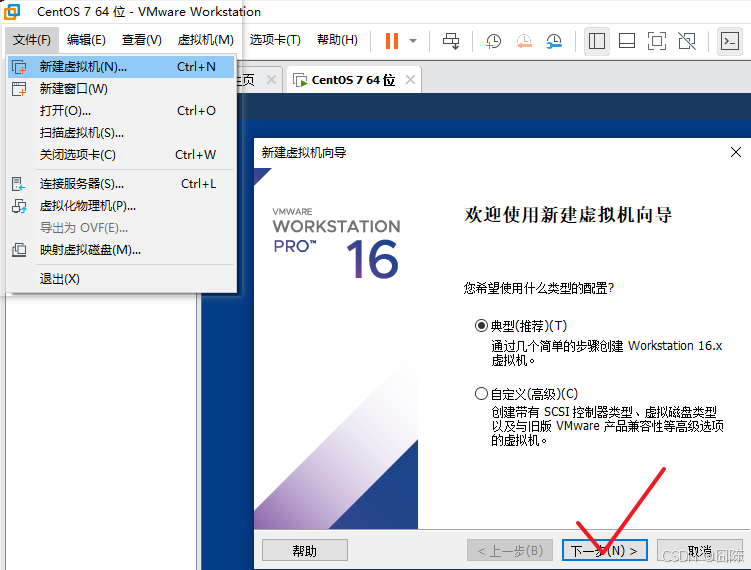Toggle the thumbnail bar view icon
This screenshot has height=570, width=751.
[x=626, y=41]
